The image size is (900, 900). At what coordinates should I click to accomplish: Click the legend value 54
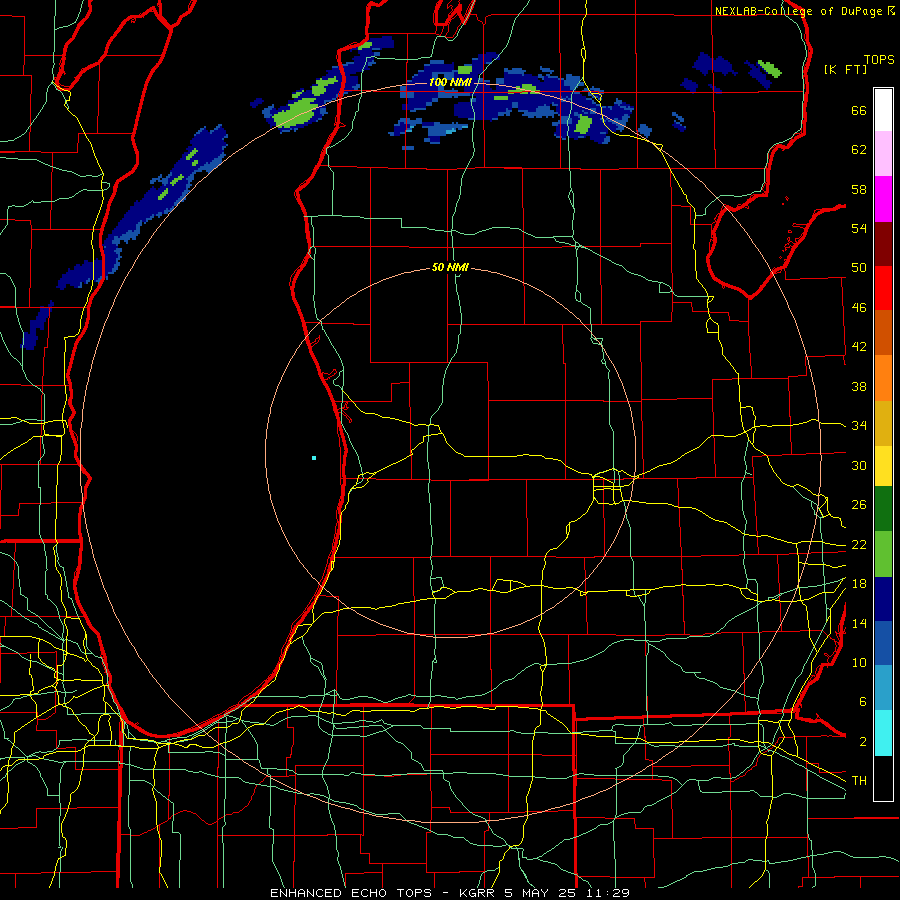click(x=859, y=228)
